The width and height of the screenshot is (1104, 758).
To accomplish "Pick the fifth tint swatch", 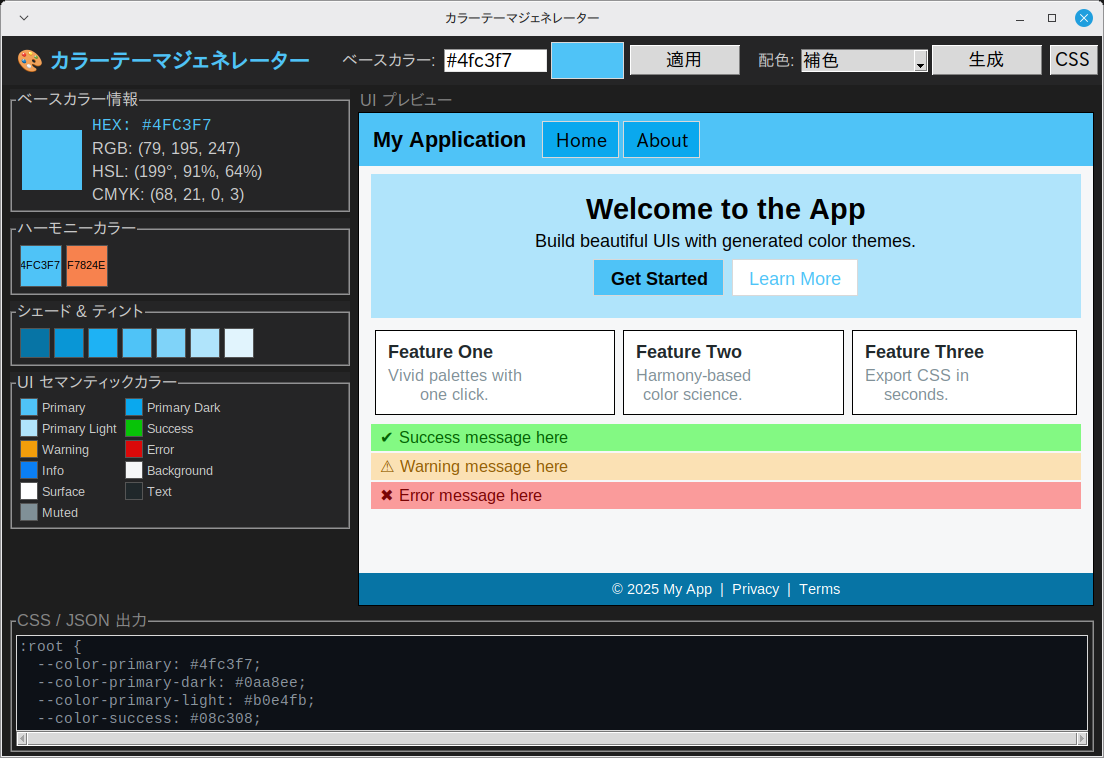I will click(x=171, y=343).
